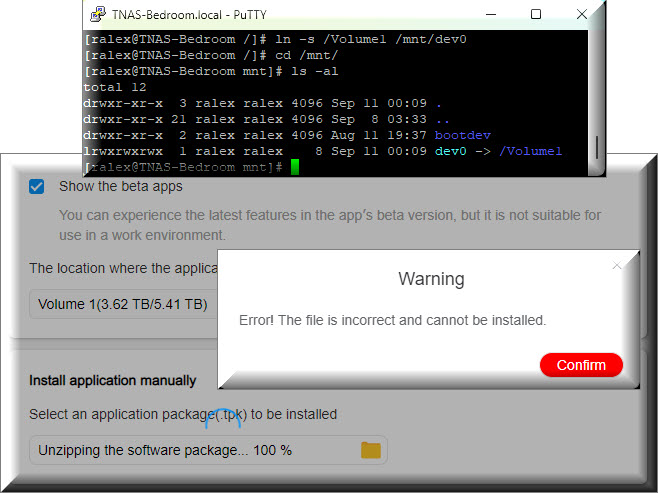Screen dimensions: 658x493
Task: Click the error message text in dialog
Action: click(393, 320)
